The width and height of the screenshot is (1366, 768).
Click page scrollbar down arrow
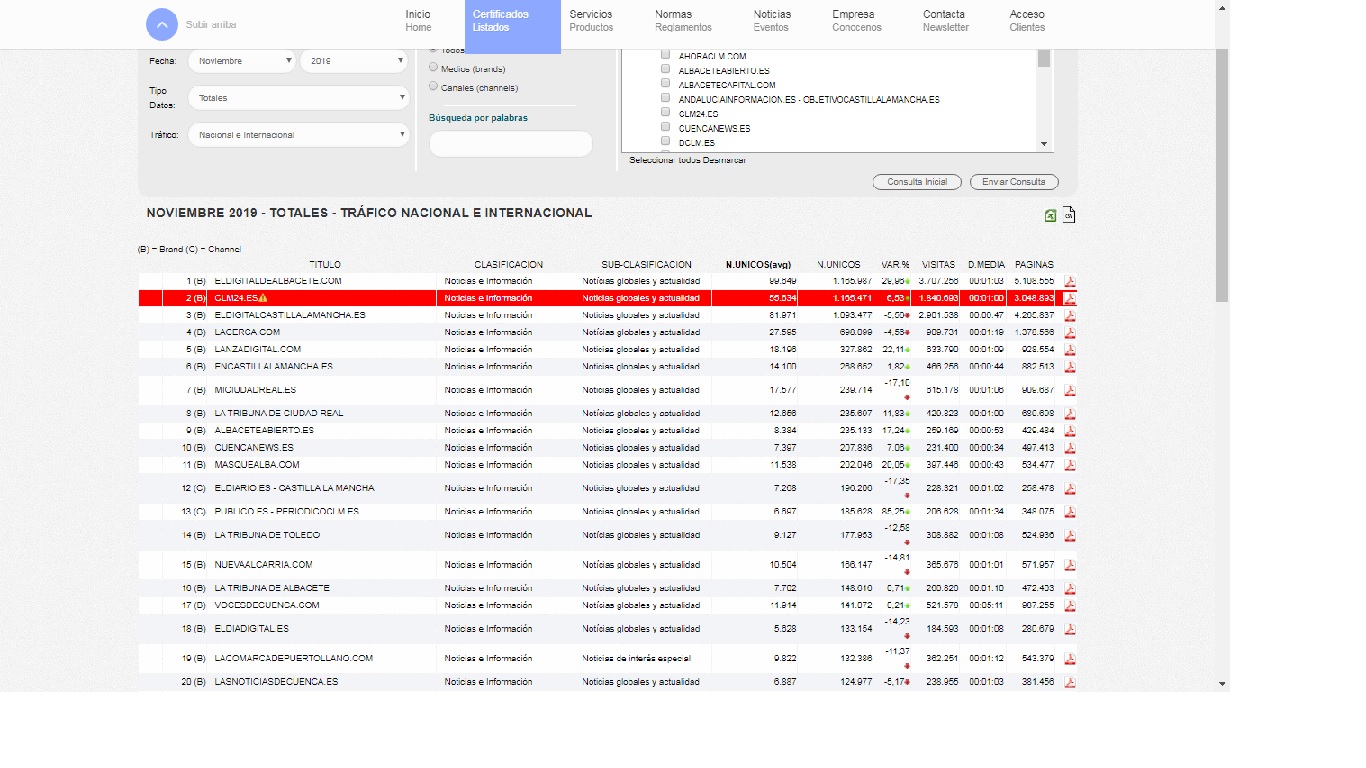click(1222, 684)
